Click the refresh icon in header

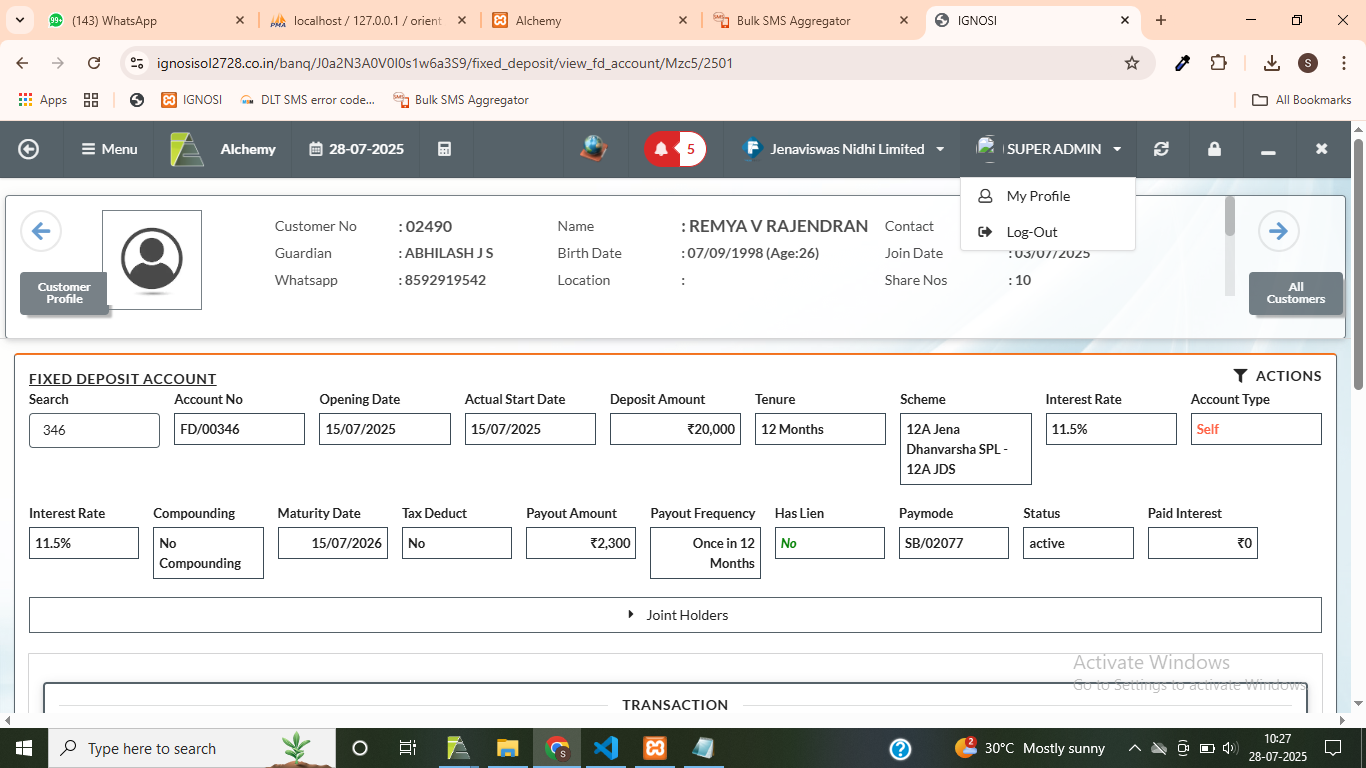(1161, 149)
